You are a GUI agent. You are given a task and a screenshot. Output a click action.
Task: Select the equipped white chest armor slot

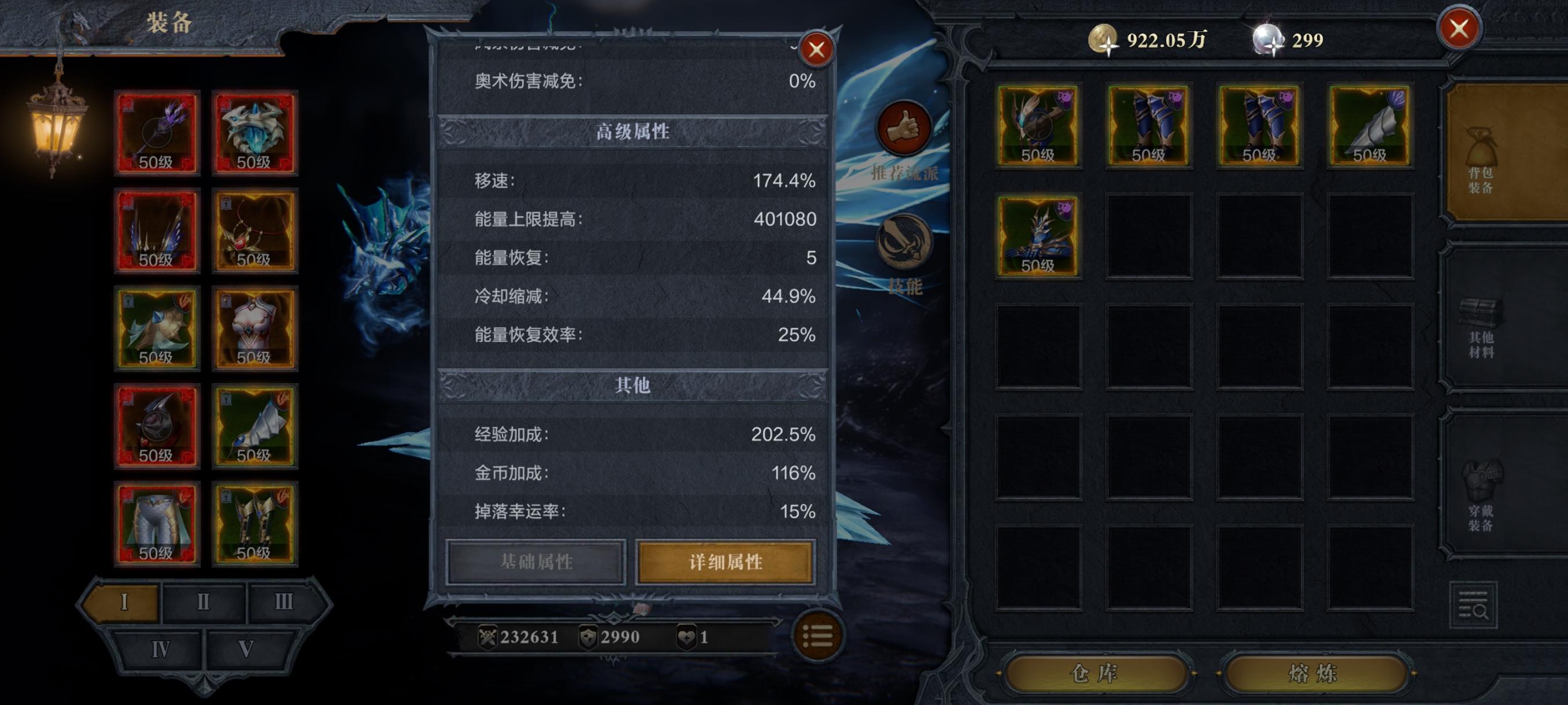(254, 328)
